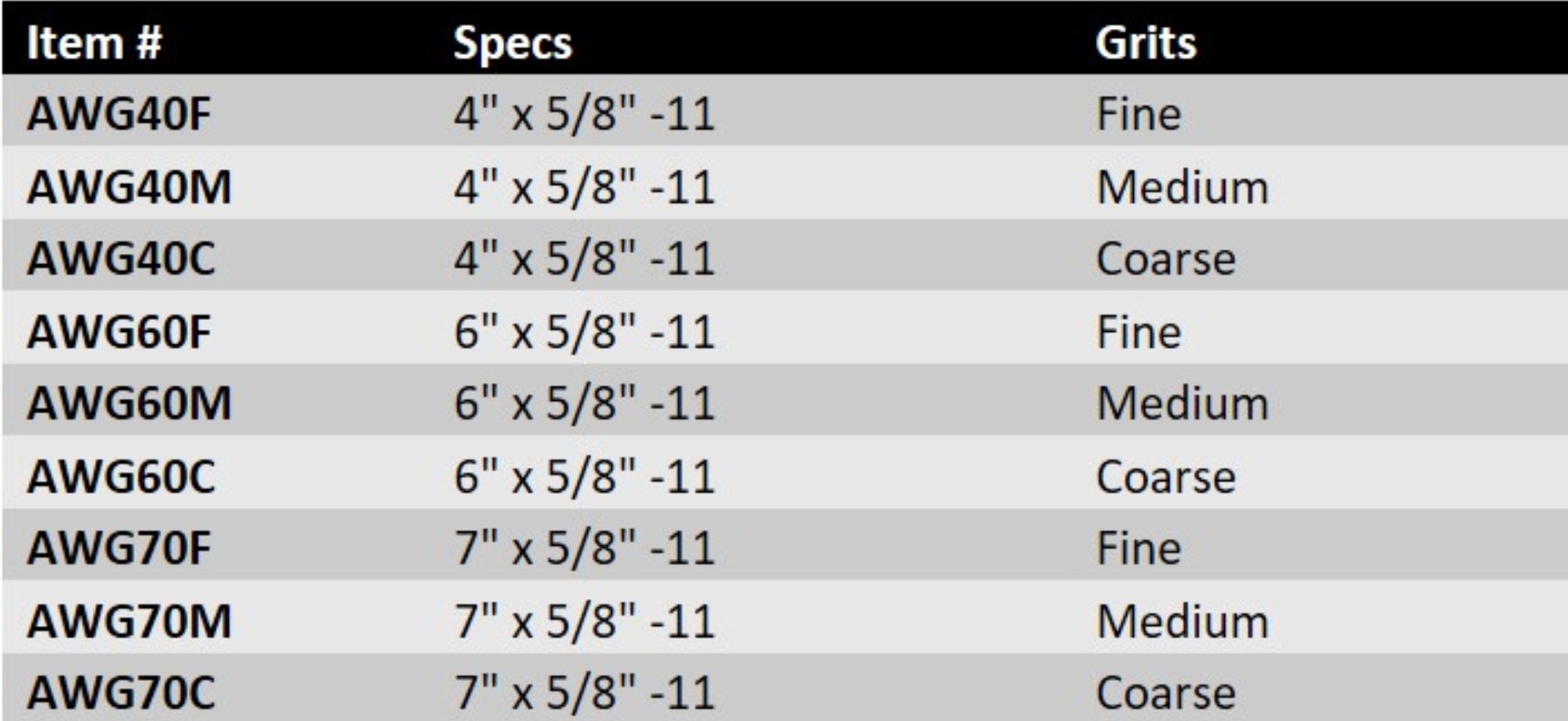Select item number AWG40F
The image size is (1568, 721).
[x=120, y=114]
